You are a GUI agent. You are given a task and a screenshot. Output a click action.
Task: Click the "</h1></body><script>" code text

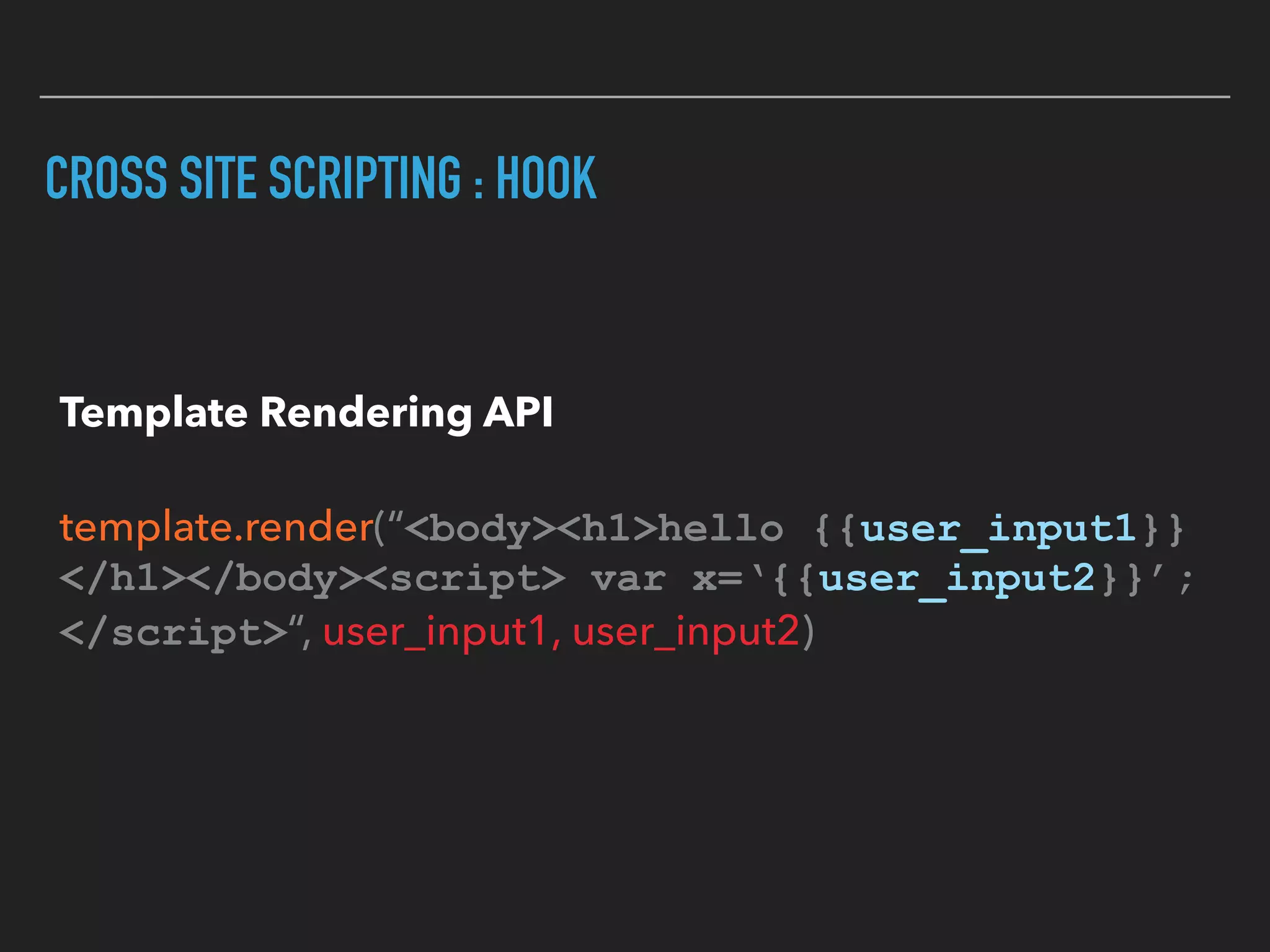click(x=313, y=580)
